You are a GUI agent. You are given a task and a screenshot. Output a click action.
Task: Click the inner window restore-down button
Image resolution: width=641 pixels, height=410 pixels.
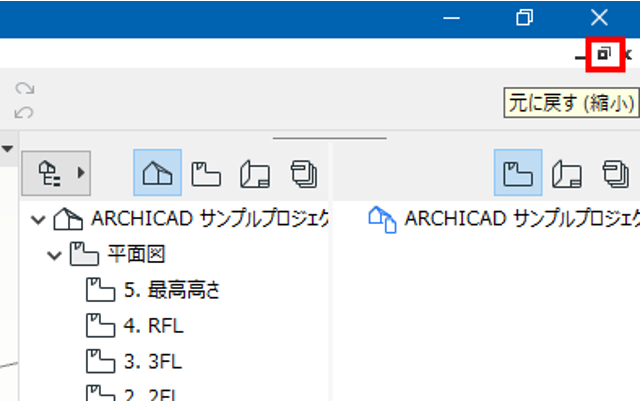605,54
